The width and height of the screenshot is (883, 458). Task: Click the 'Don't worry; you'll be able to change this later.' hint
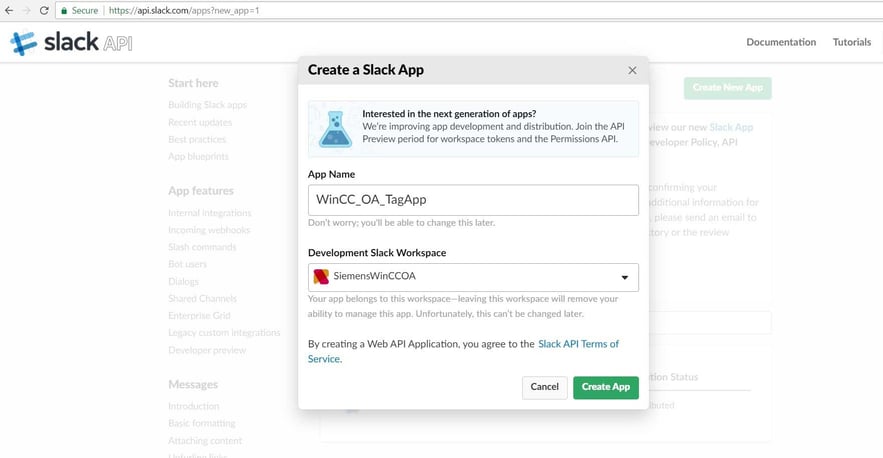point(402,223)
